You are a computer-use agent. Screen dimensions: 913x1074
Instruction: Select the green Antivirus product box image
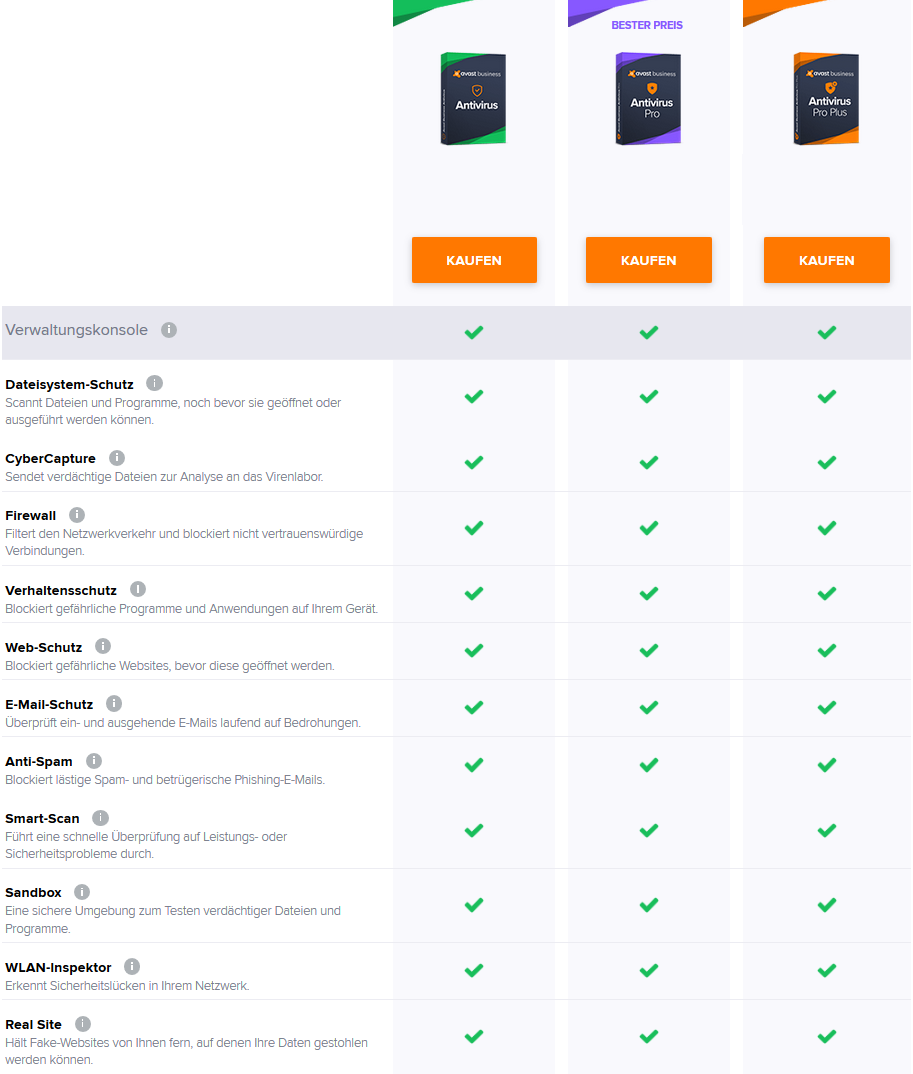click(473, 99)
